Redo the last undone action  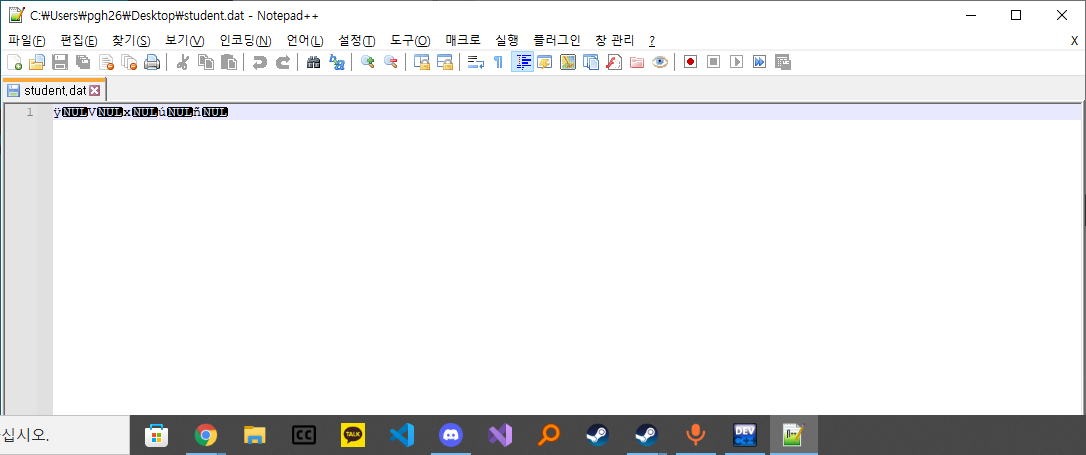(283, 62)
